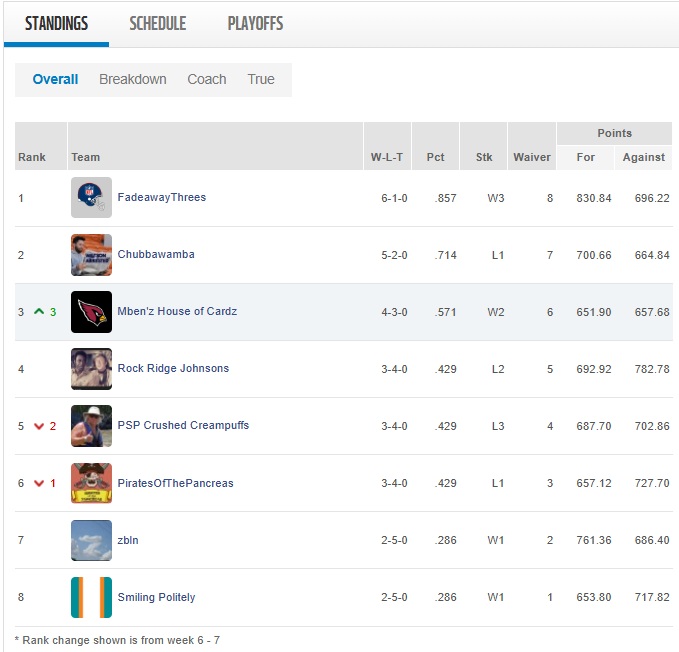
Task: Click Smiling Politely striped team logo
Action: coord(91,597)
